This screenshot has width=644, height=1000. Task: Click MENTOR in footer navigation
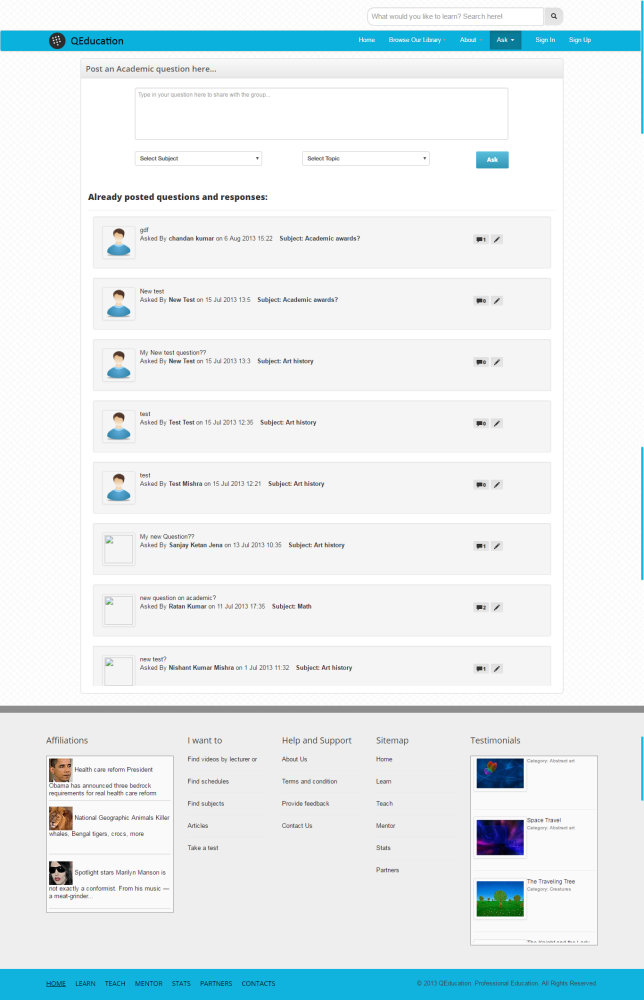pyautogui.click(x=149, y=983)
